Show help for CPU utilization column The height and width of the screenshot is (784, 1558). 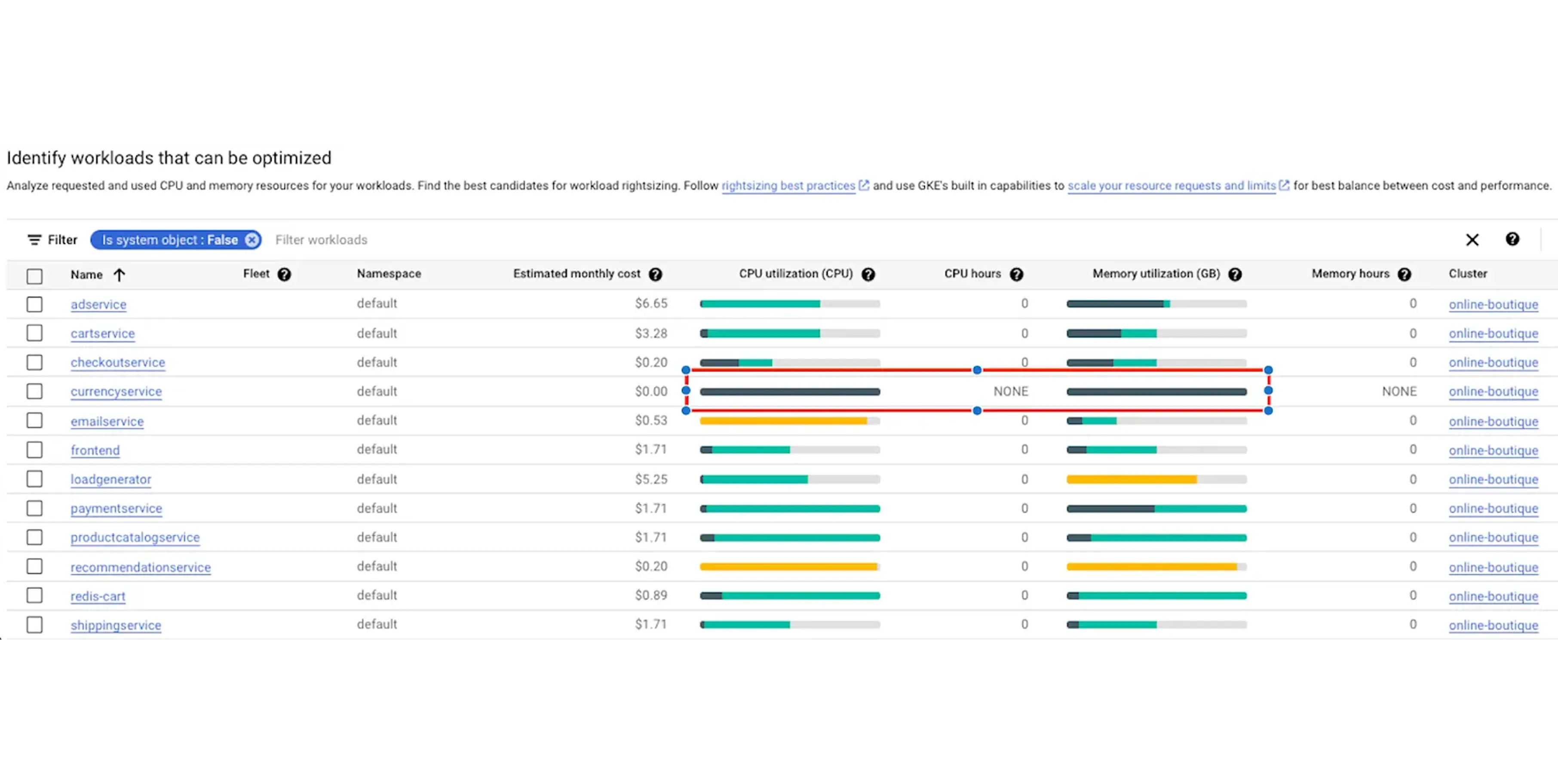click(x=868, y=274)
